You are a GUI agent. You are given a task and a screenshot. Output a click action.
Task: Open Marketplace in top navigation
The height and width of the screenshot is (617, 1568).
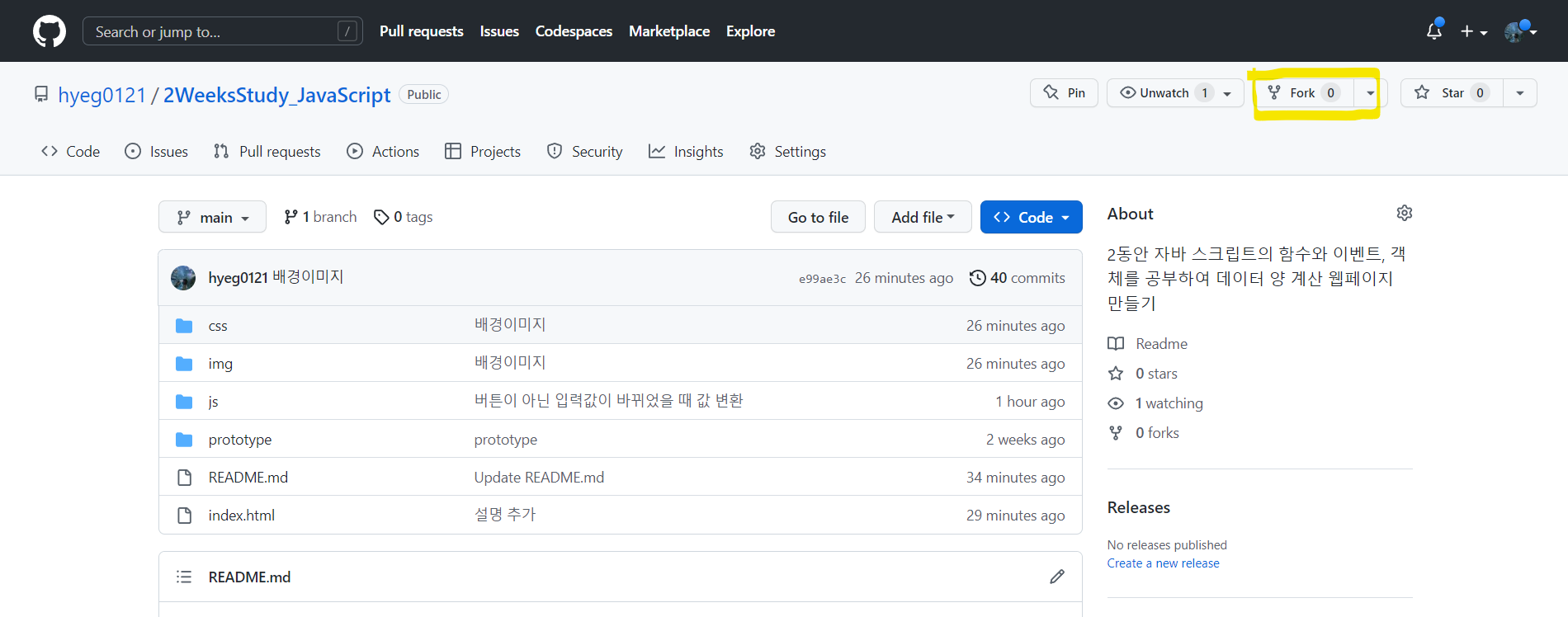click(669, 31)
